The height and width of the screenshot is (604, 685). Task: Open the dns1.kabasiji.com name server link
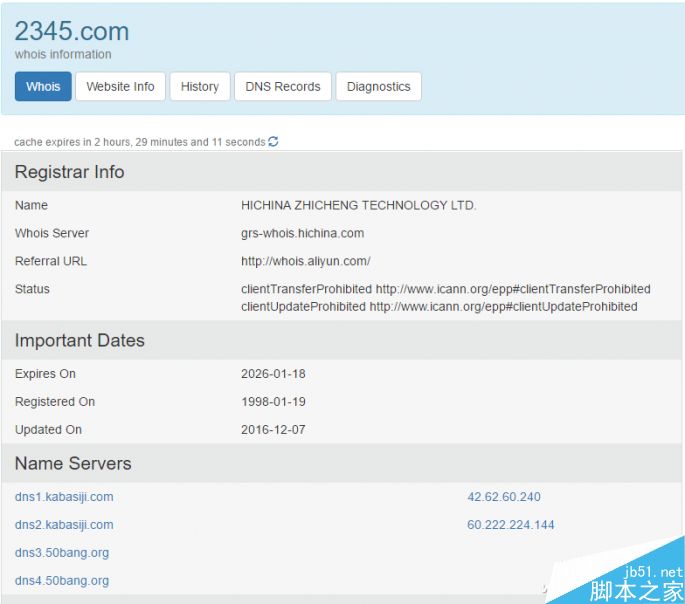(x=64, y=497)
